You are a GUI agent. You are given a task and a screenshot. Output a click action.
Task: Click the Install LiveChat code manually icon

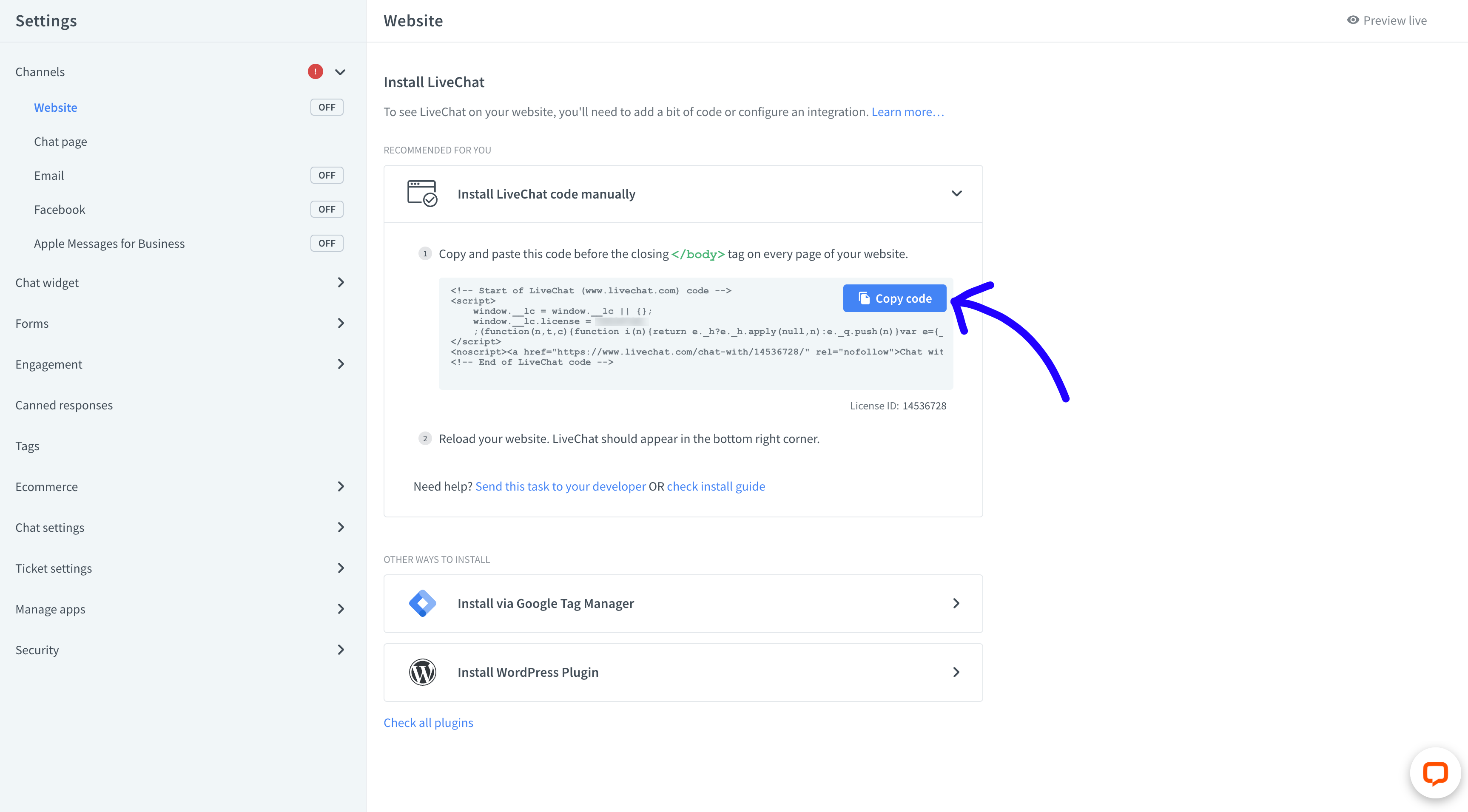[x=422, y=193]
